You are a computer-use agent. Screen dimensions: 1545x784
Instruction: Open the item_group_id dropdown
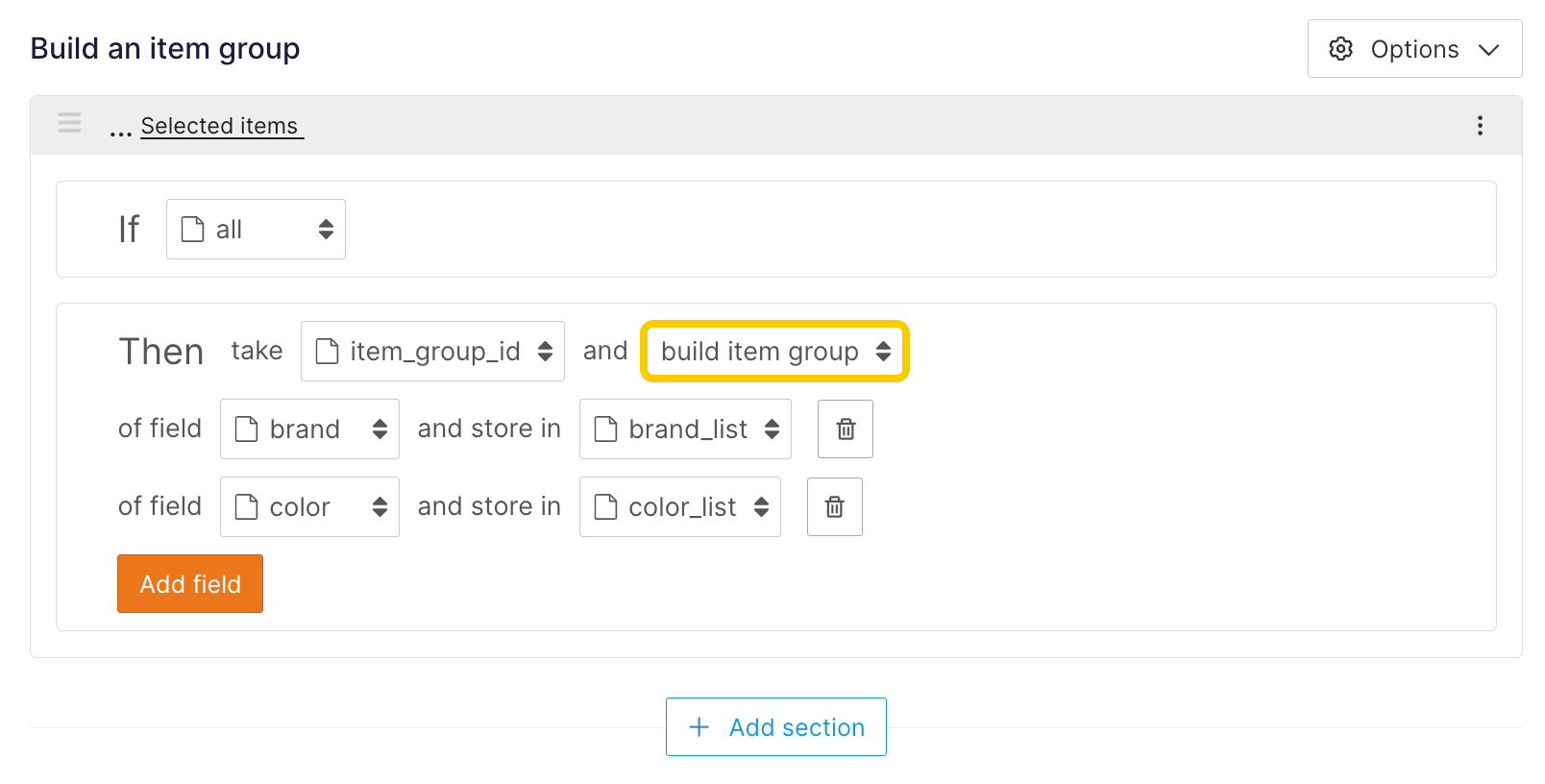[x=433, y=352]
